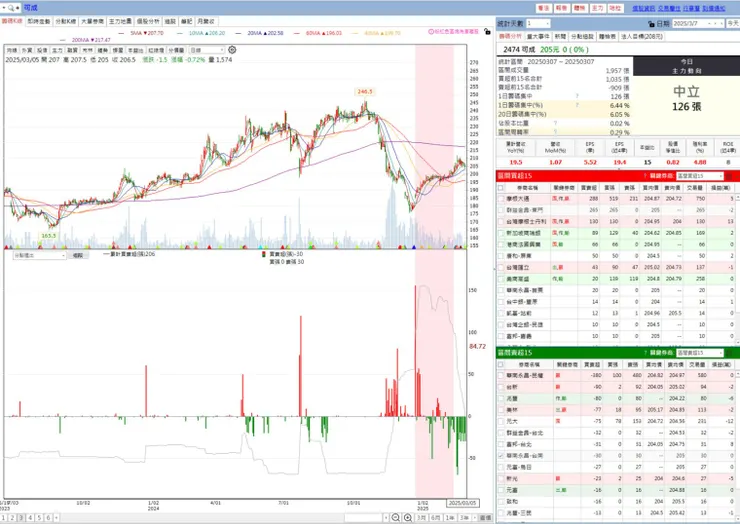740x524 pixels.
Task: Switch to the 分點K線 tab
Action: [x=66, y=22]
